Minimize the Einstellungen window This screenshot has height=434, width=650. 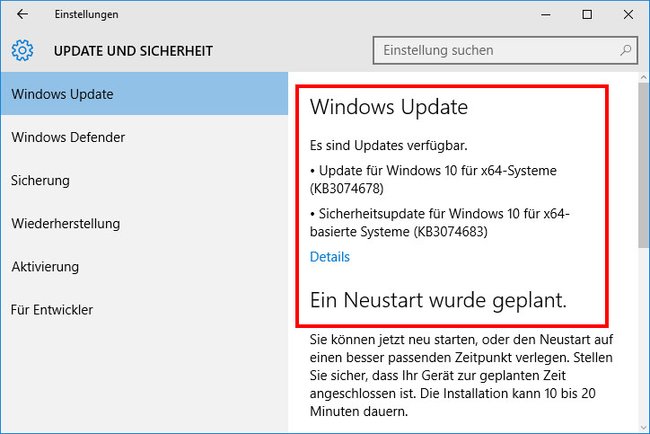[546, 15]
